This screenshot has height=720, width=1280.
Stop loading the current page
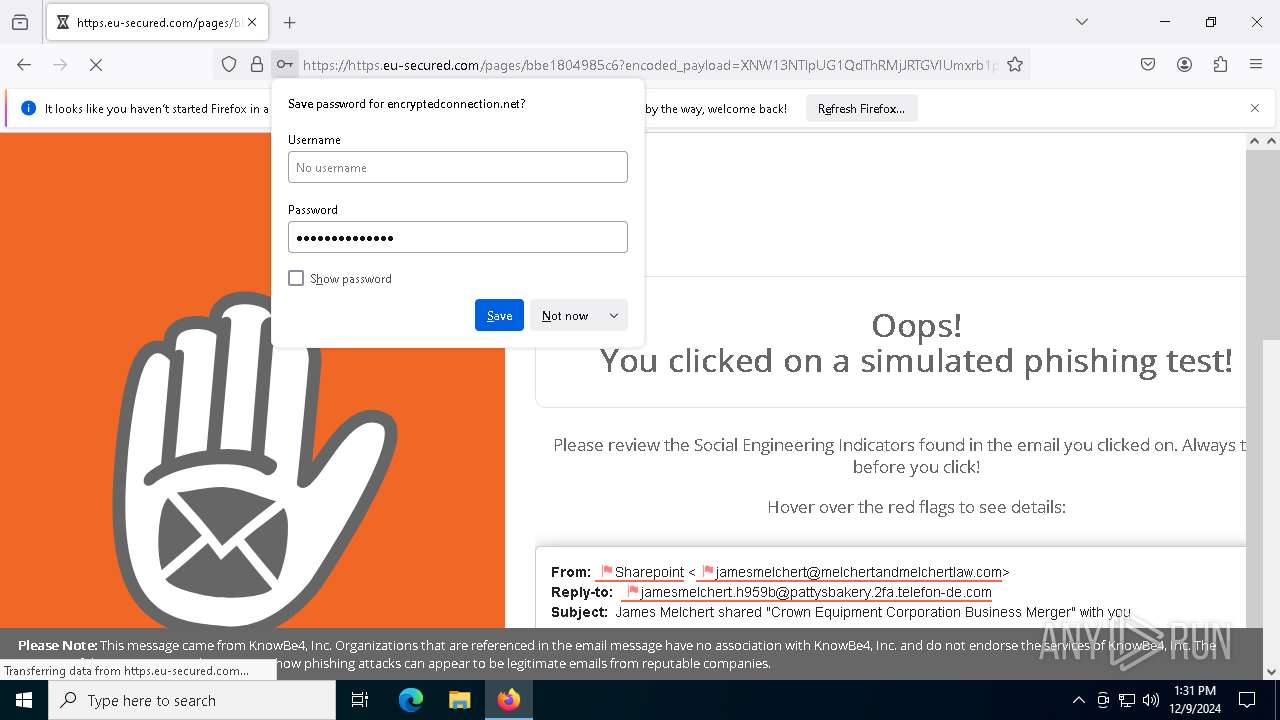96,65
